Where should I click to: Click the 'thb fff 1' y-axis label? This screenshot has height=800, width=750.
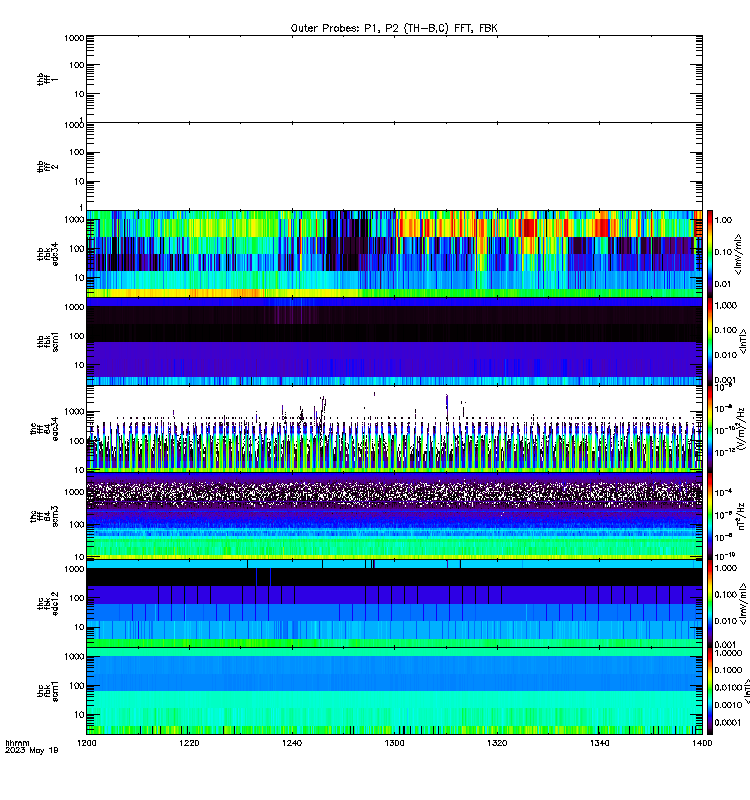(47, 79)
